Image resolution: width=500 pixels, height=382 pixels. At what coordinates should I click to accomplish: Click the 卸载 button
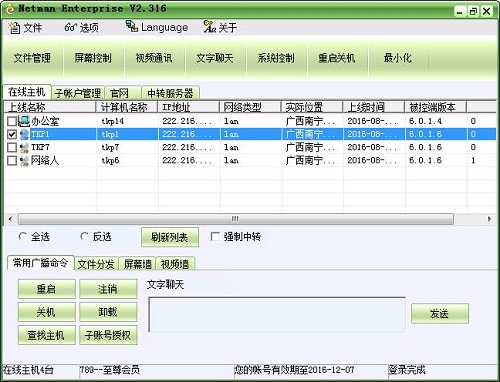click(108, 312)
